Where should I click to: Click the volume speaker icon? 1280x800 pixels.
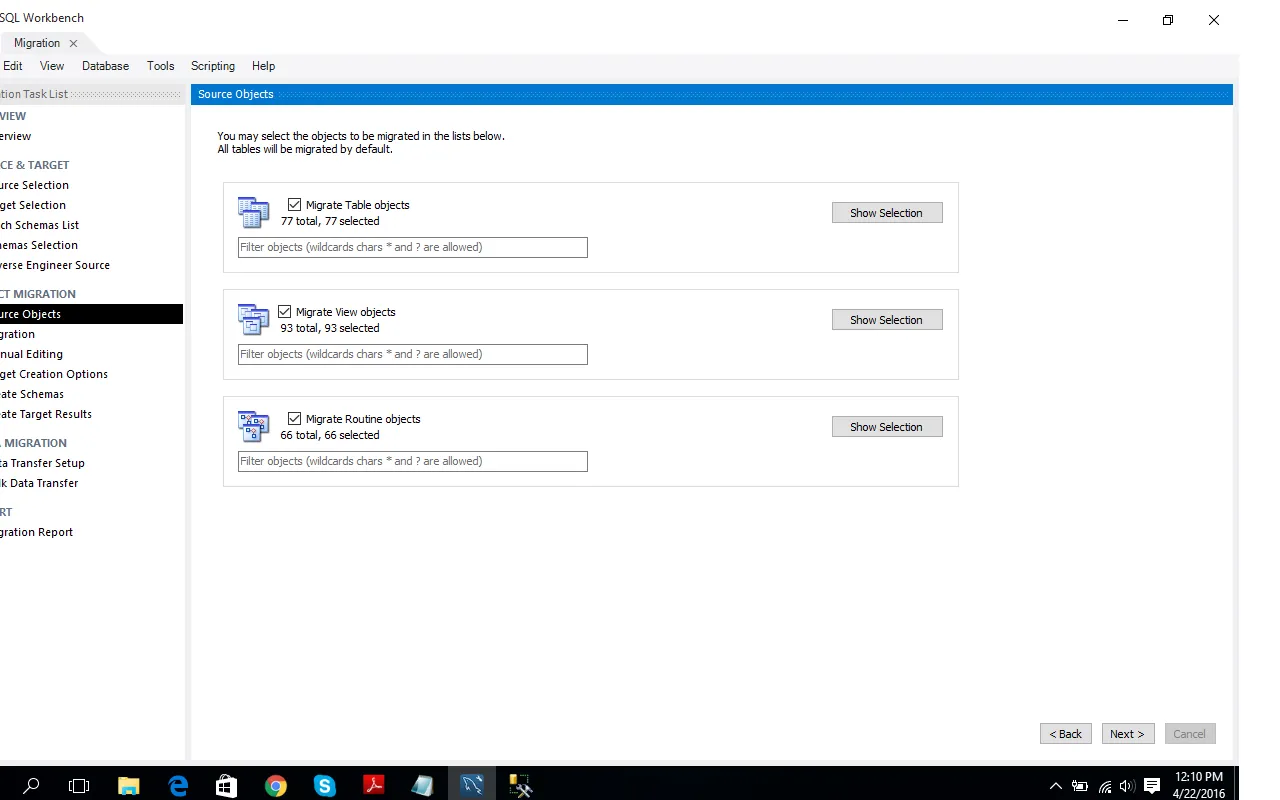pos(1128,786)
